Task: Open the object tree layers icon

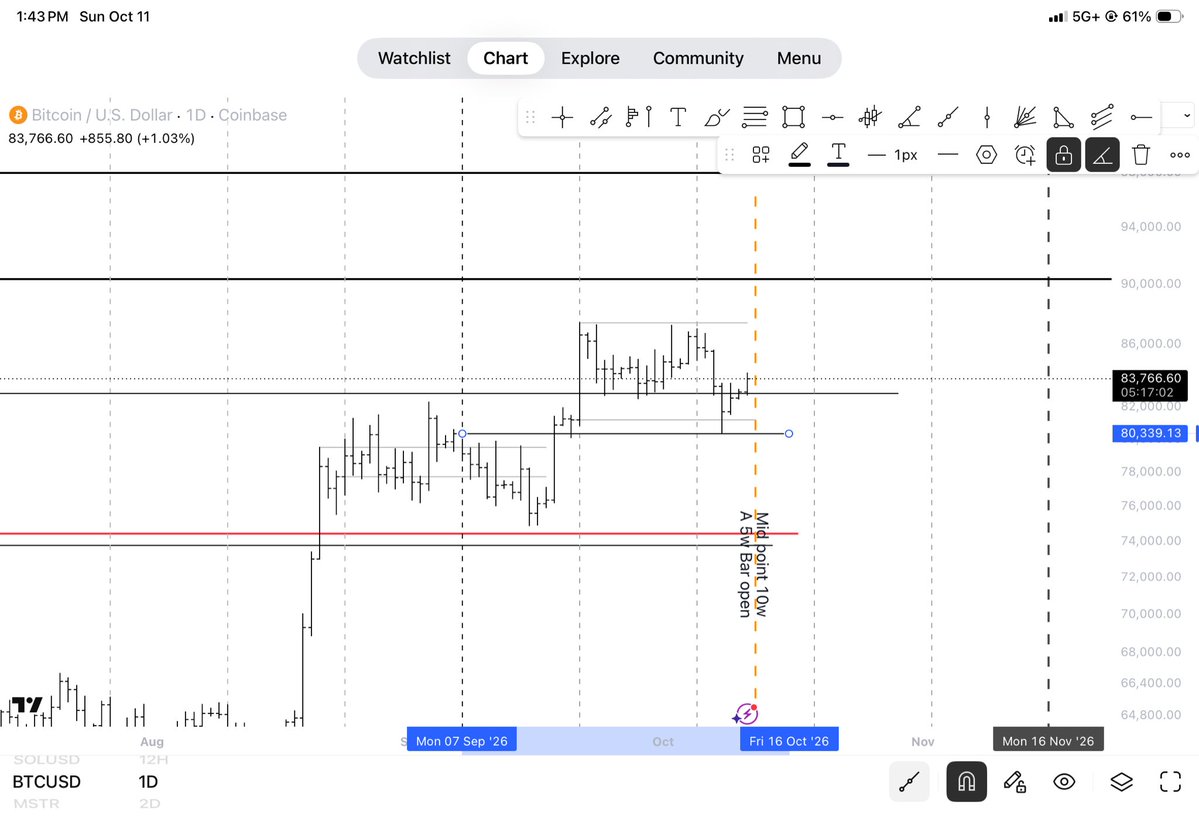Action: point(1121,782)
